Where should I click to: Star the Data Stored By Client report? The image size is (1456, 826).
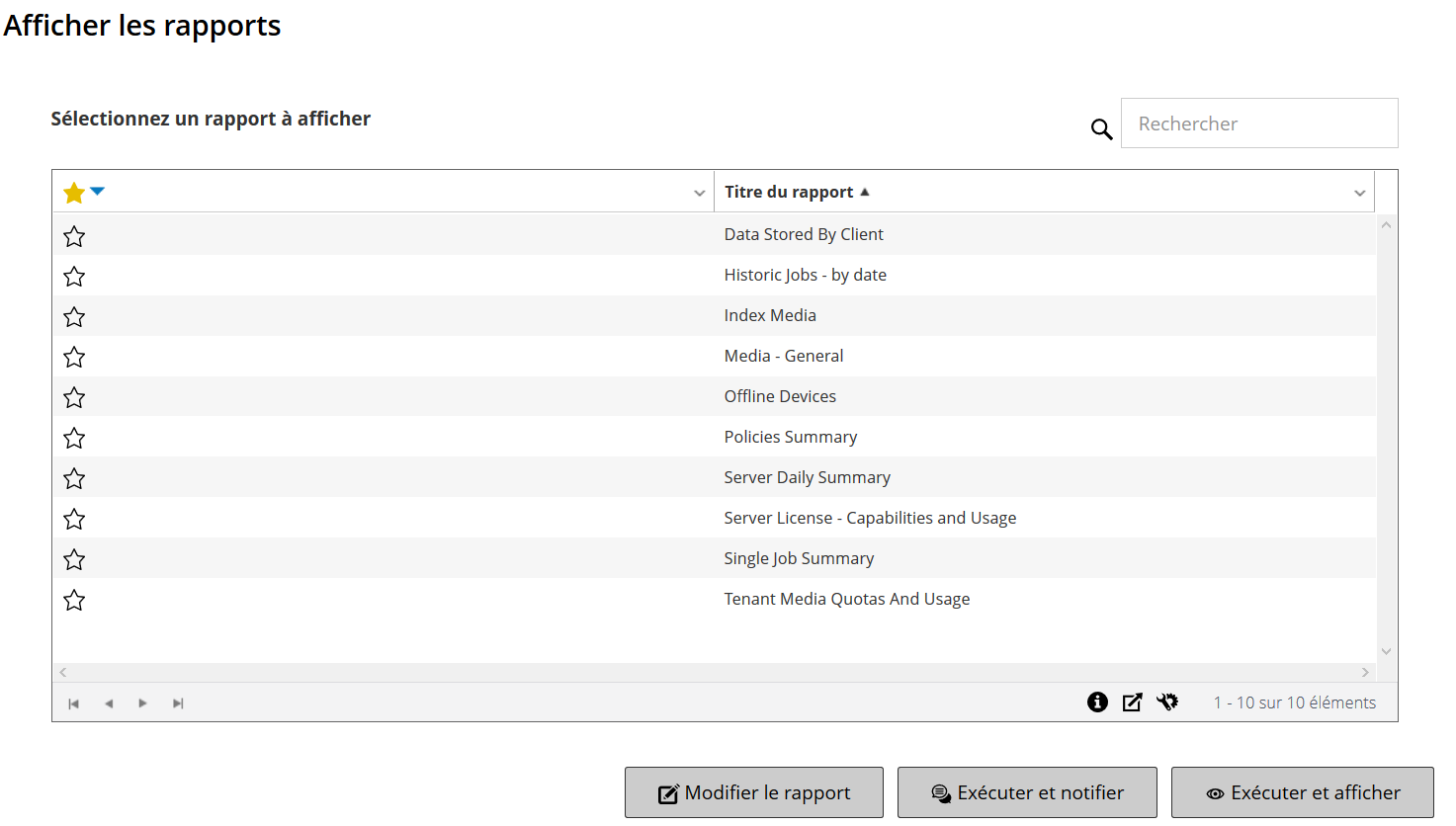74,236
